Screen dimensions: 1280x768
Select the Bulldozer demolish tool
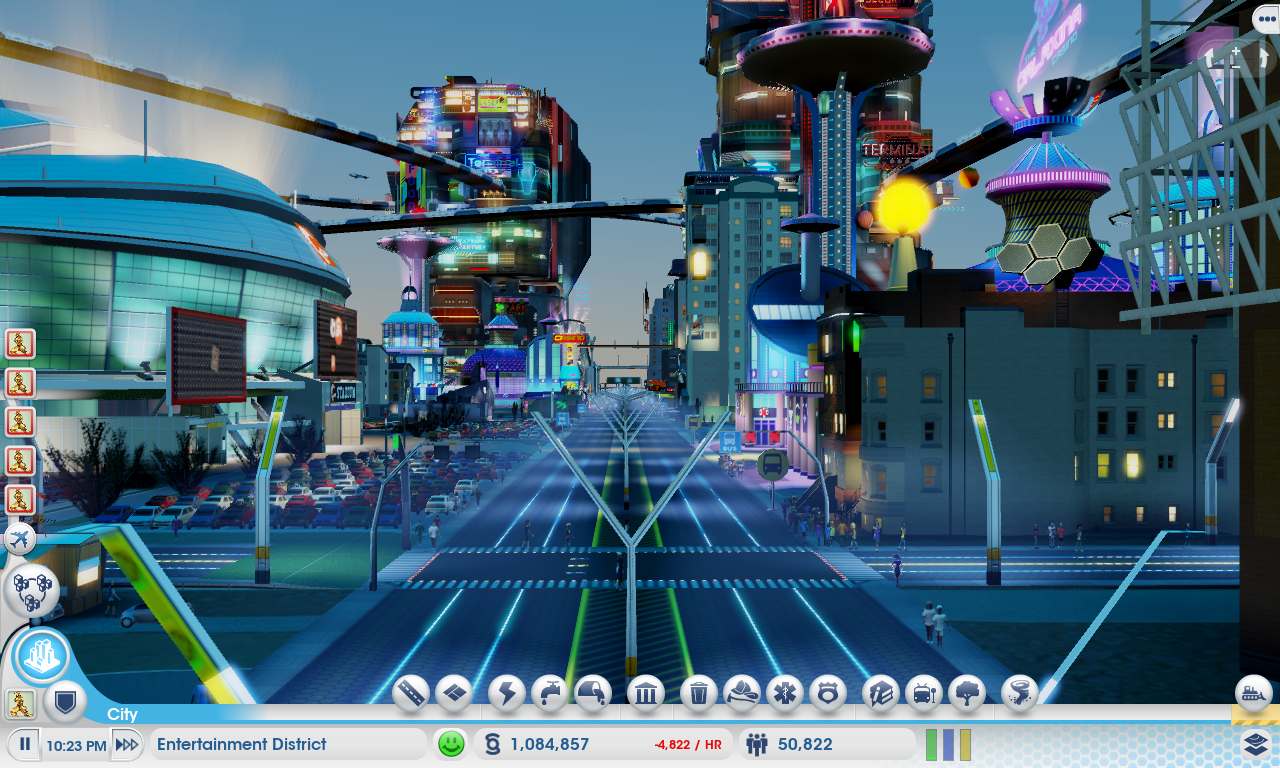point(1254,692)
